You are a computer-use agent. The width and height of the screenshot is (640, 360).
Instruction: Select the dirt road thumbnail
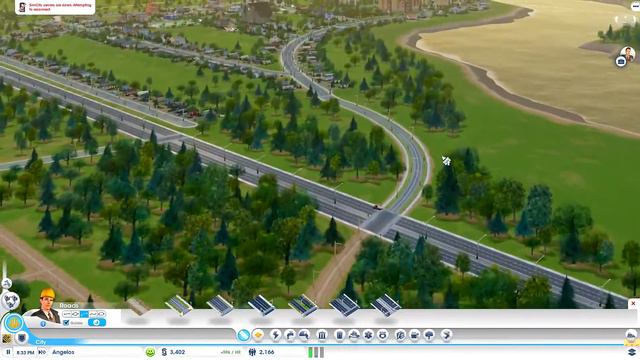[x=137, y=306]
